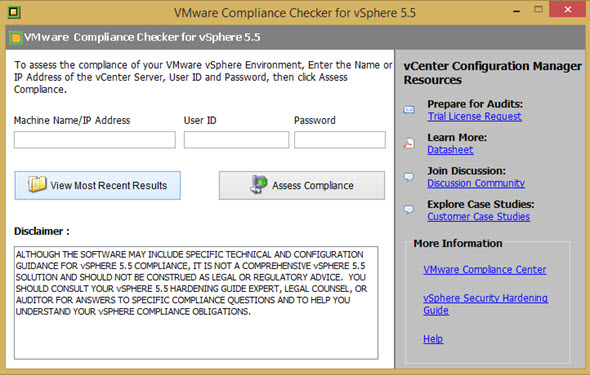Minimize the Compliance Checker window
The height and width of the screenshot is (375, 590).
click(x=517, y=11)
